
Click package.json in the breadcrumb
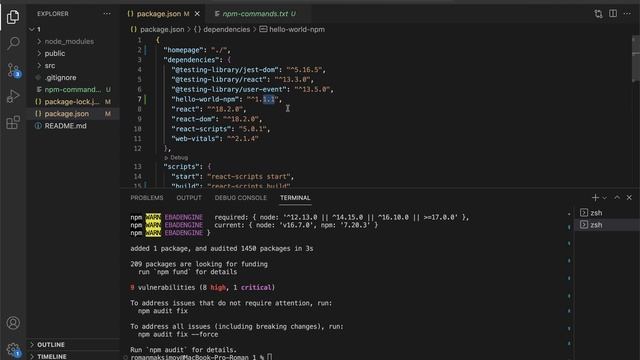(157, 29)
